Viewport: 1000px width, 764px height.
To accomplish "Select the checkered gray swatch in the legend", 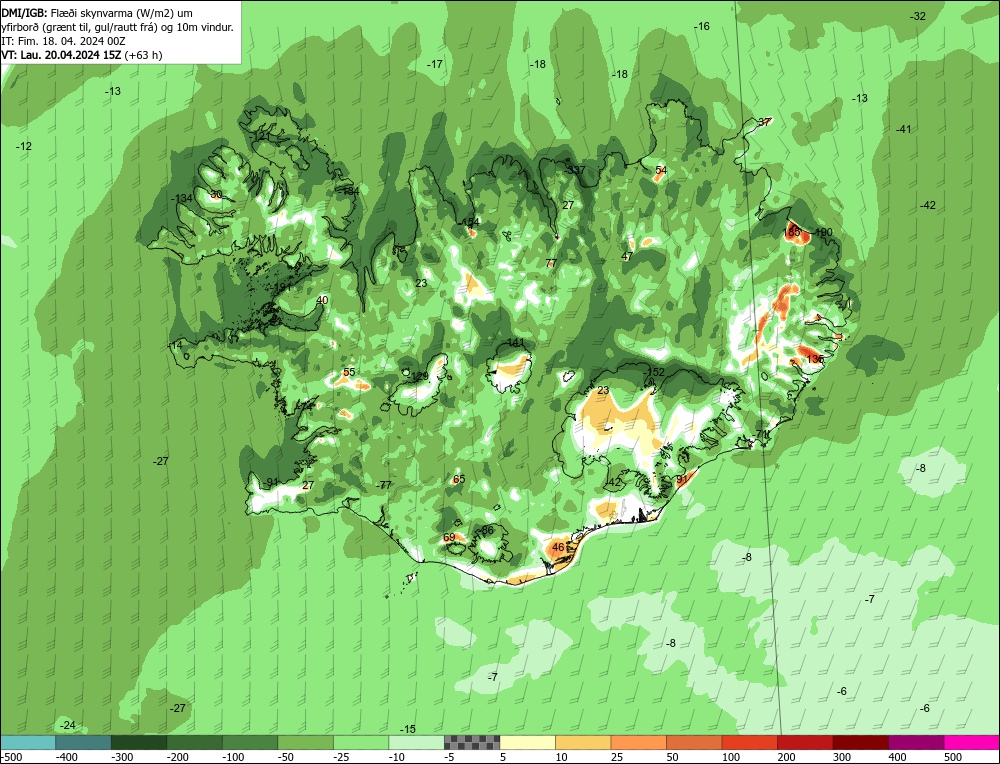I will click(472, 742).
